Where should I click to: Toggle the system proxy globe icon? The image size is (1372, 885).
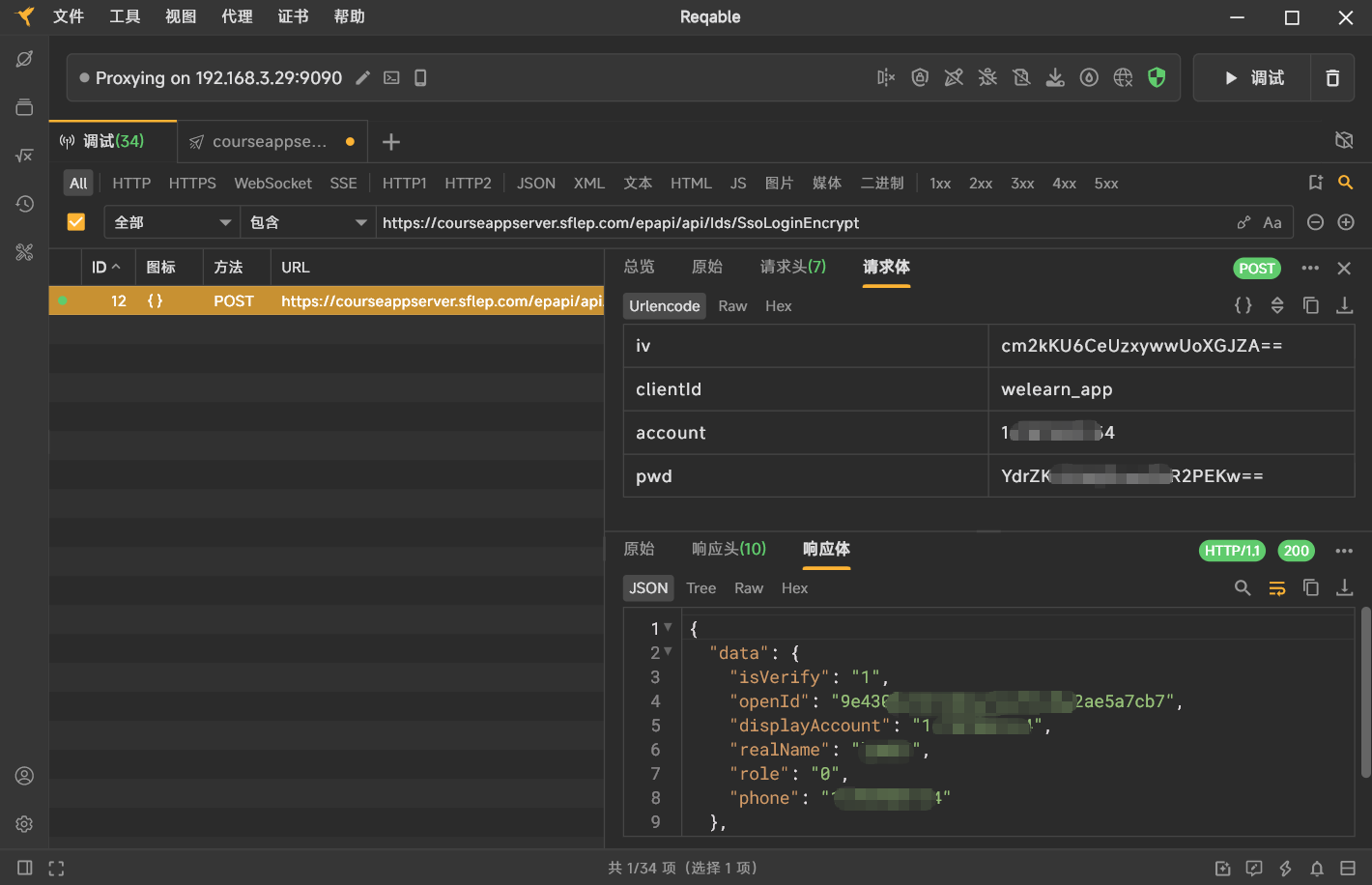click(x=1123, y=78)
